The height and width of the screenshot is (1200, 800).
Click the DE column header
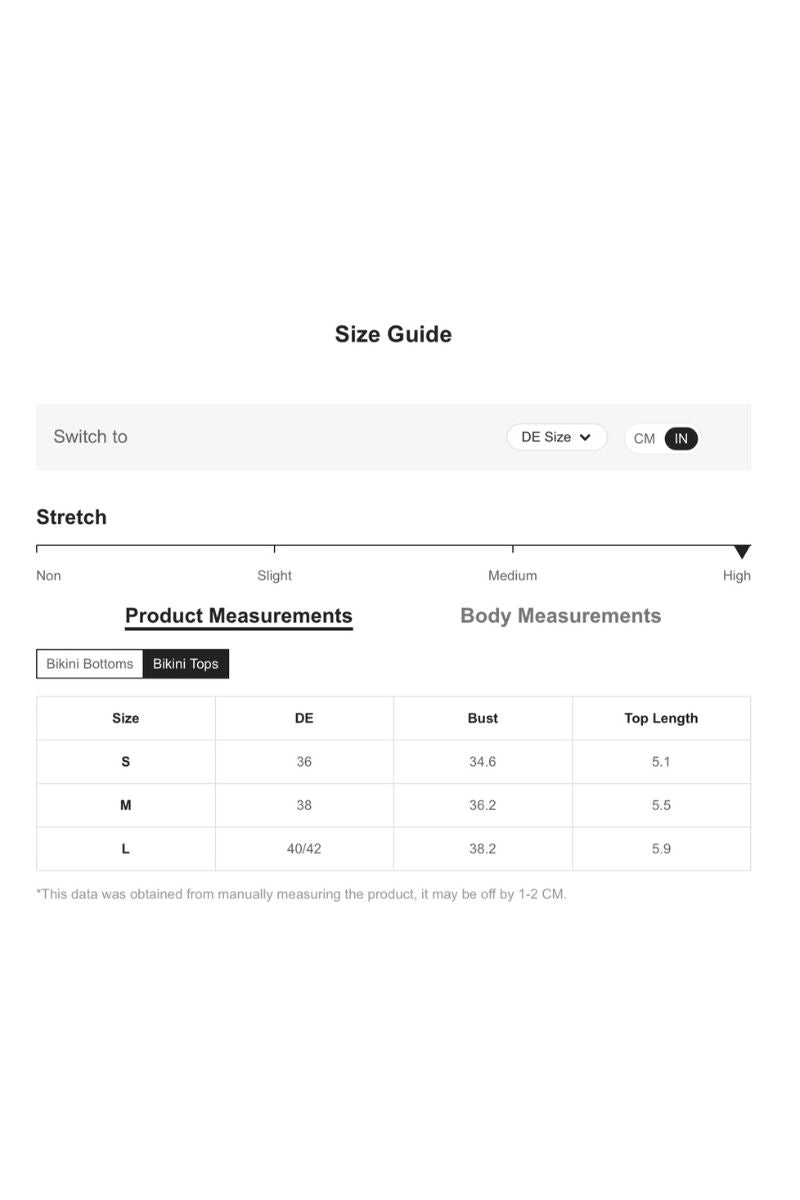coord(304,718)
